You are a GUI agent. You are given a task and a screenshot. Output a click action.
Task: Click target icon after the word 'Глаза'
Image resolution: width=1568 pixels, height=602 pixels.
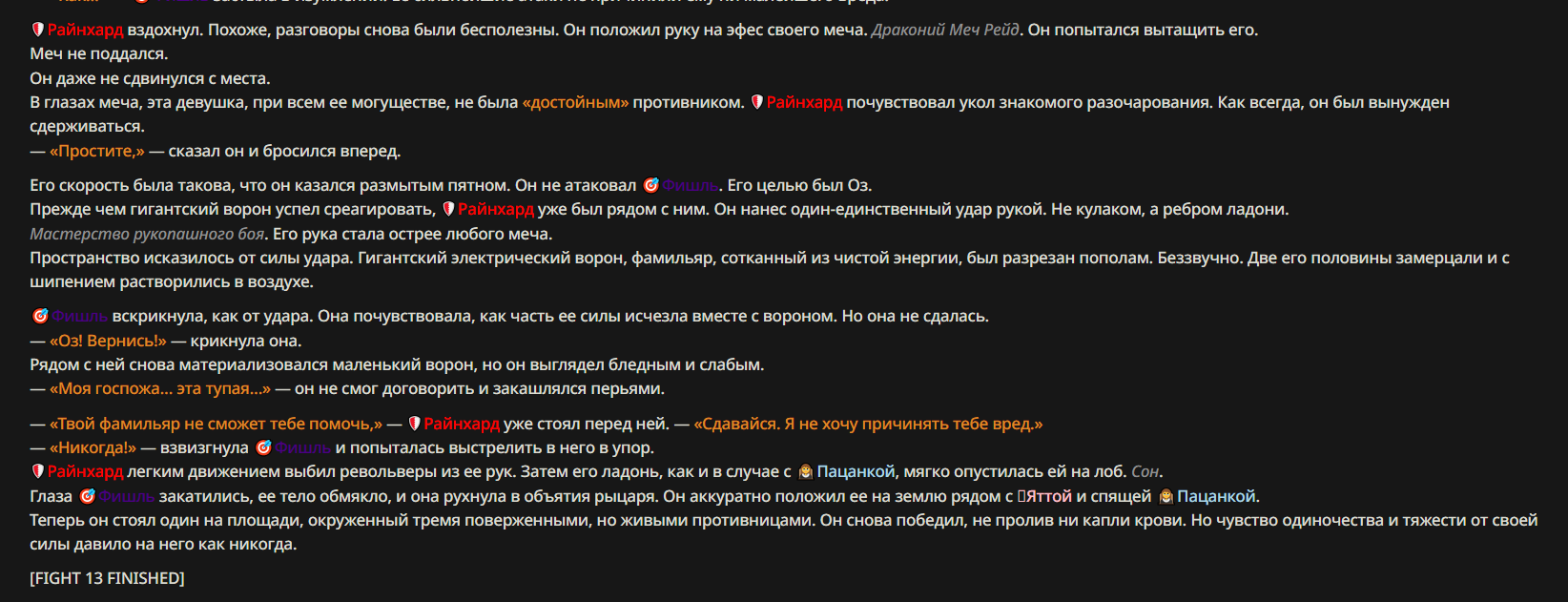[87, 496]
